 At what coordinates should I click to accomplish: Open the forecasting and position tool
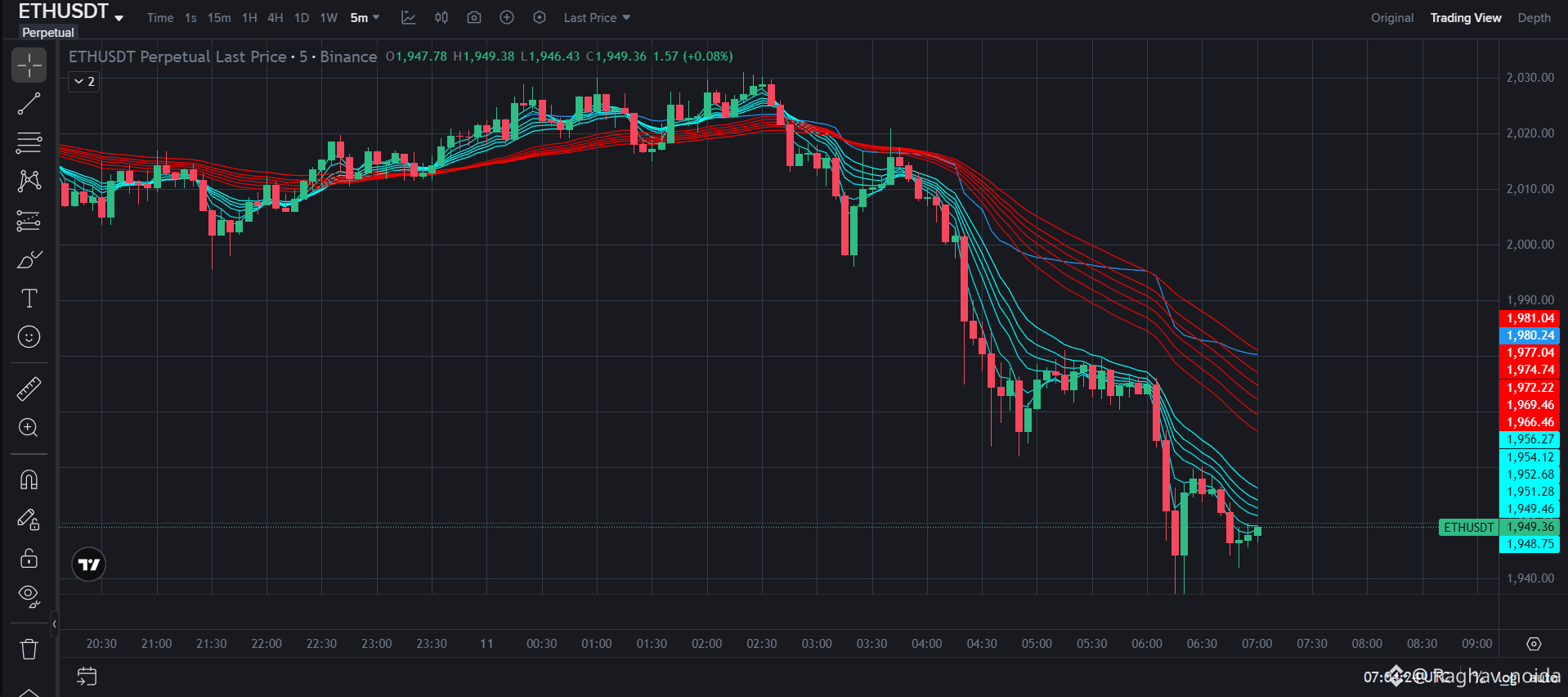29,221
